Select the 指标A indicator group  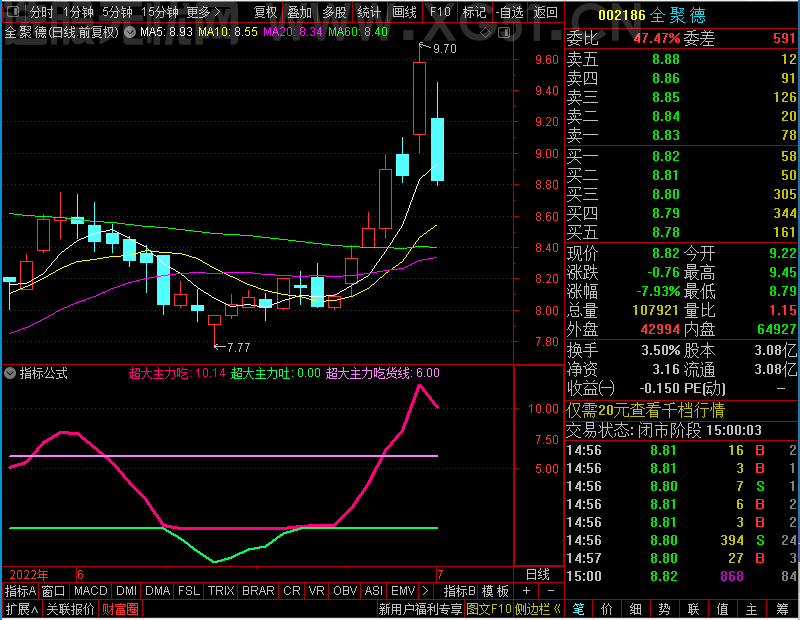[20, 591]
